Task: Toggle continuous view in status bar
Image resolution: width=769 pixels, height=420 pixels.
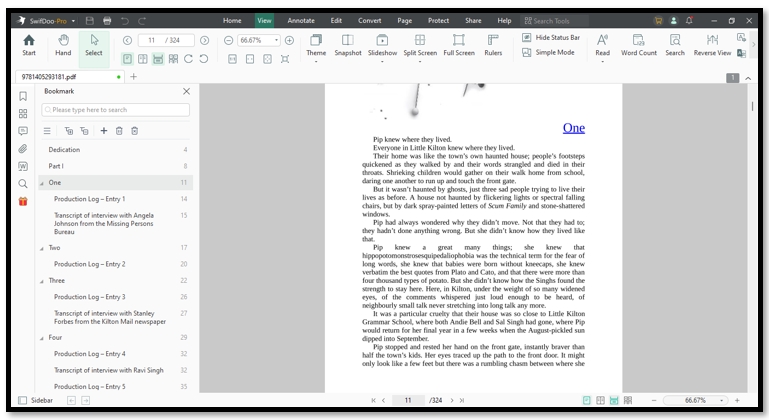Action: (614, 400)
